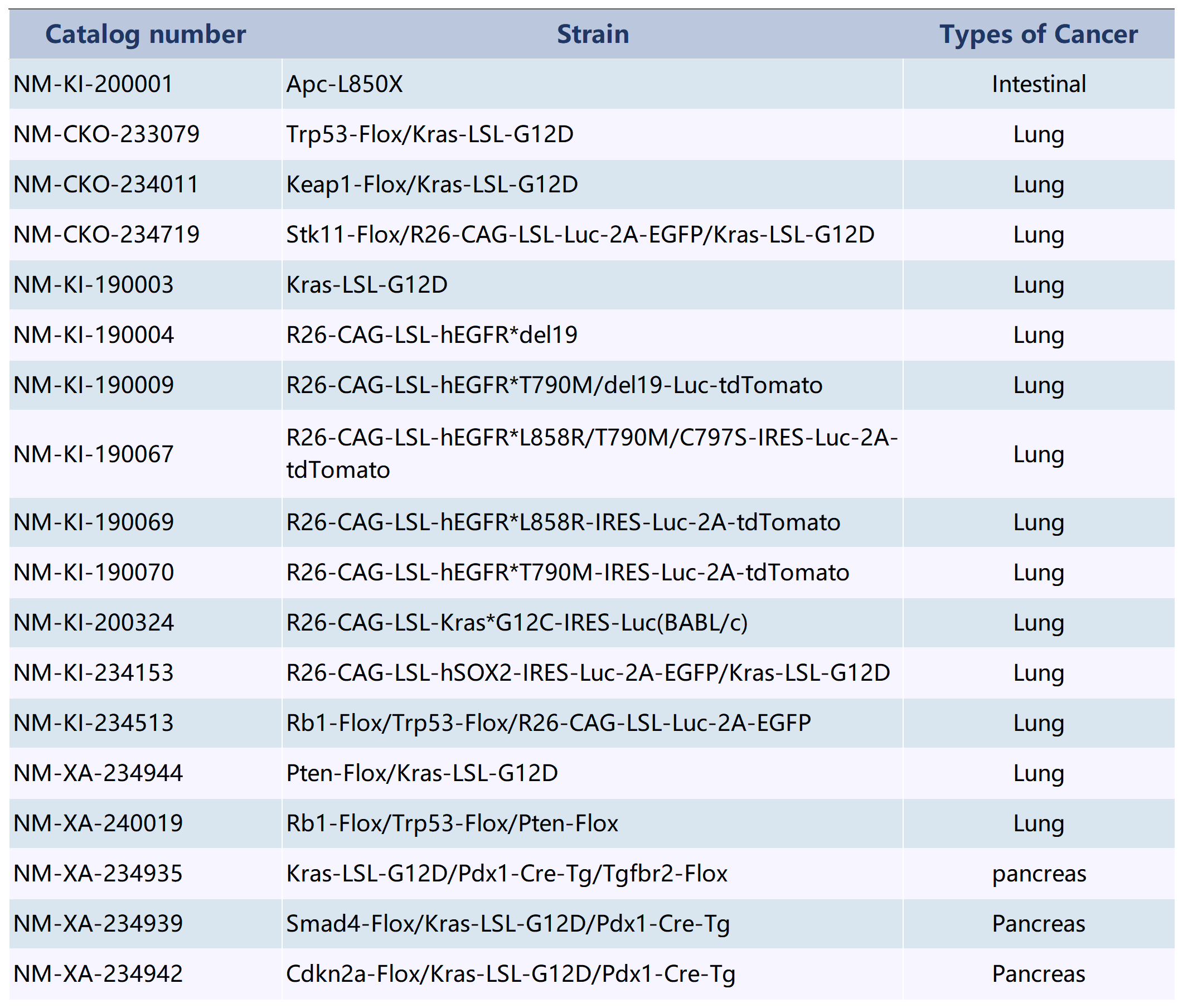Click the lowercase pancreas cancer type

[1038, 874]
